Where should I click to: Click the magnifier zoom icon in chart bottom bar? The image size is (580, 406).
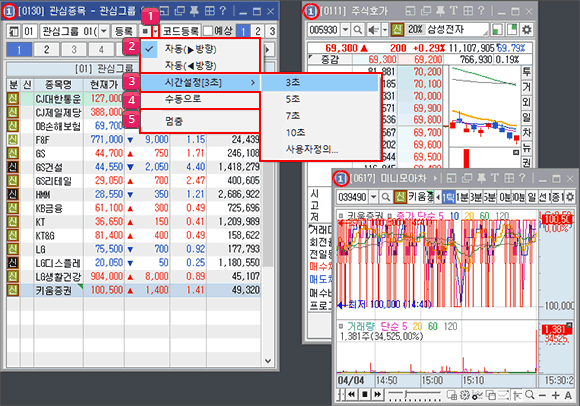(530, 395)
